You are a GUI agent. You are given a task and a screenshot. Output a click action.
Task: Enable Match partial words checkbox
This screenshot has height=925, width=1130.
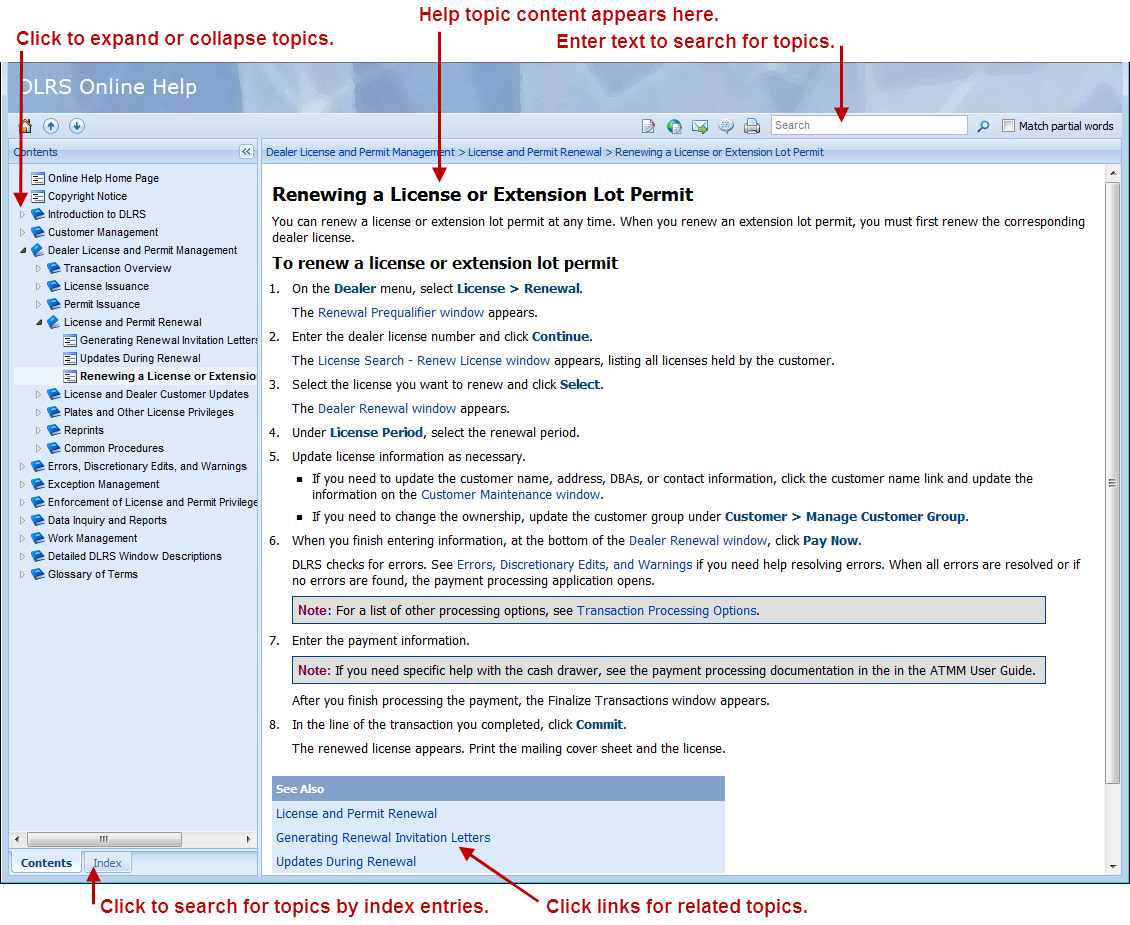pos(1008,126)
